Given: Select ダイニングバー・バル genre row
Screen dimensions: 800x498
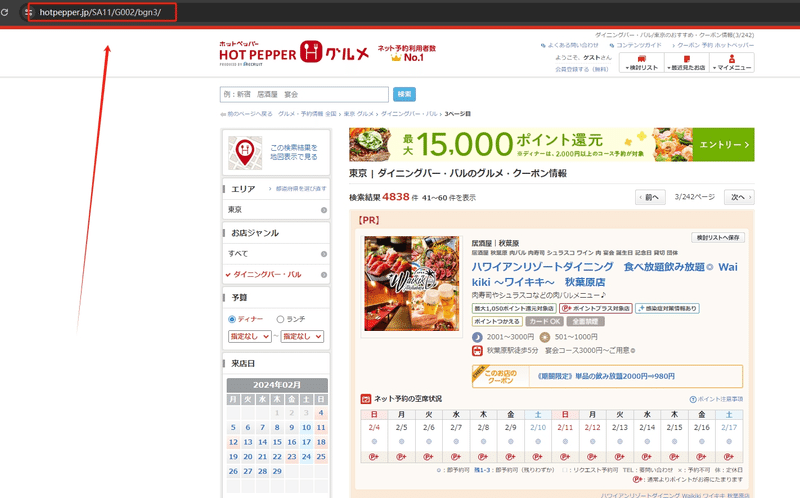Looking at the screenshot, I should click(277, 275).
